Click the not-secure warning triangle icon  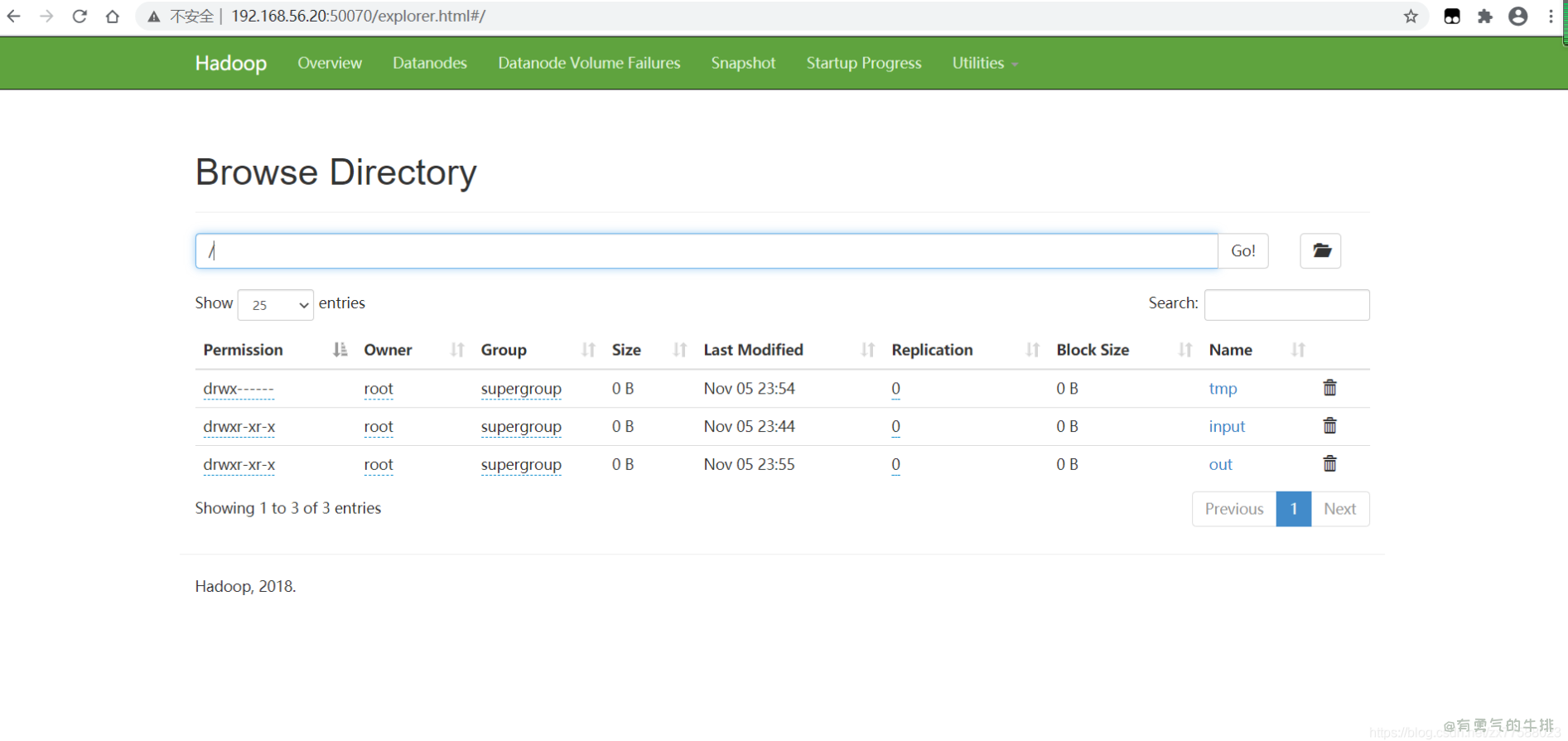point(154,17)
